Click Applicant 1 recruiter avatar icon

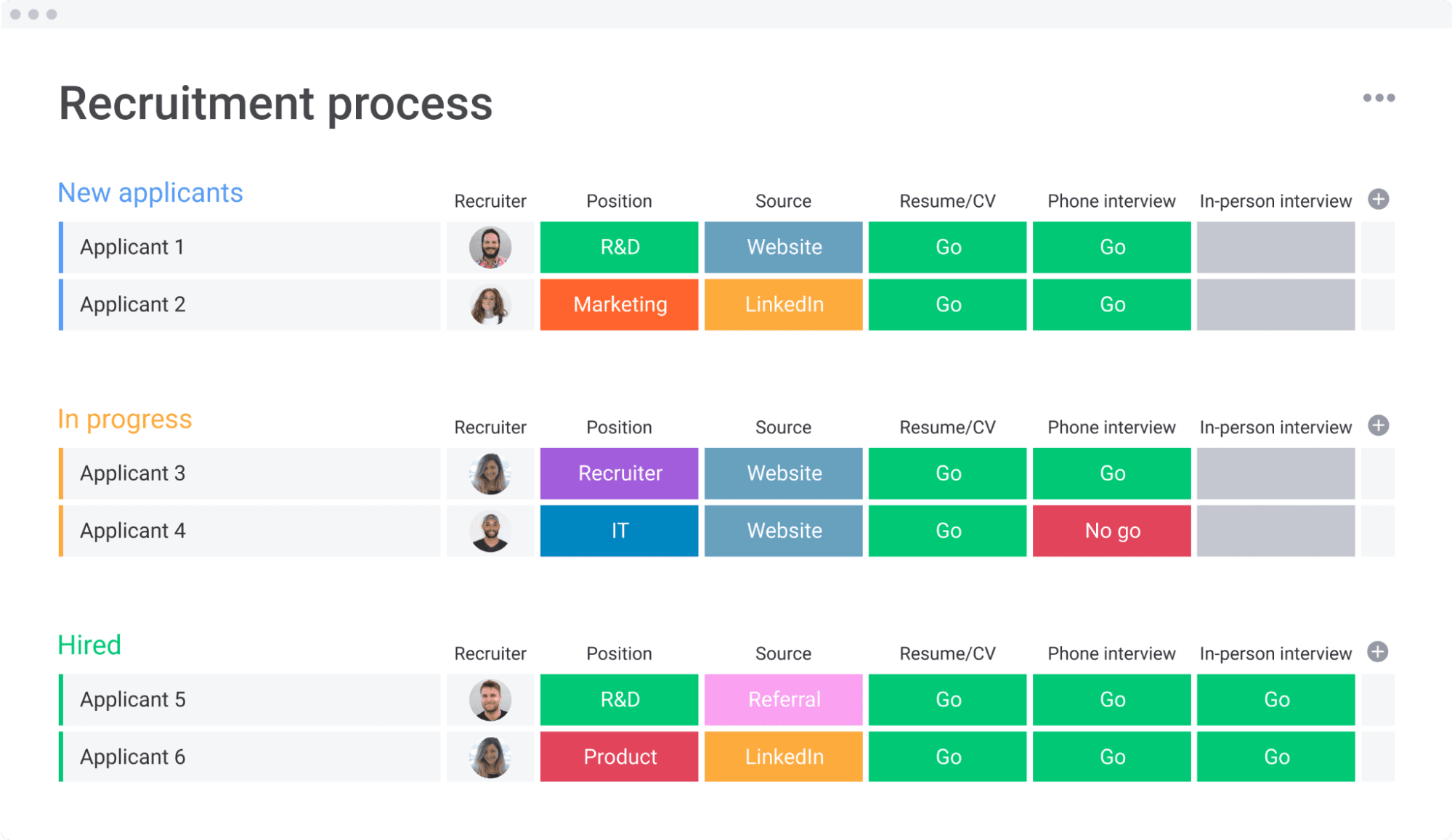(x=489, y=247)
